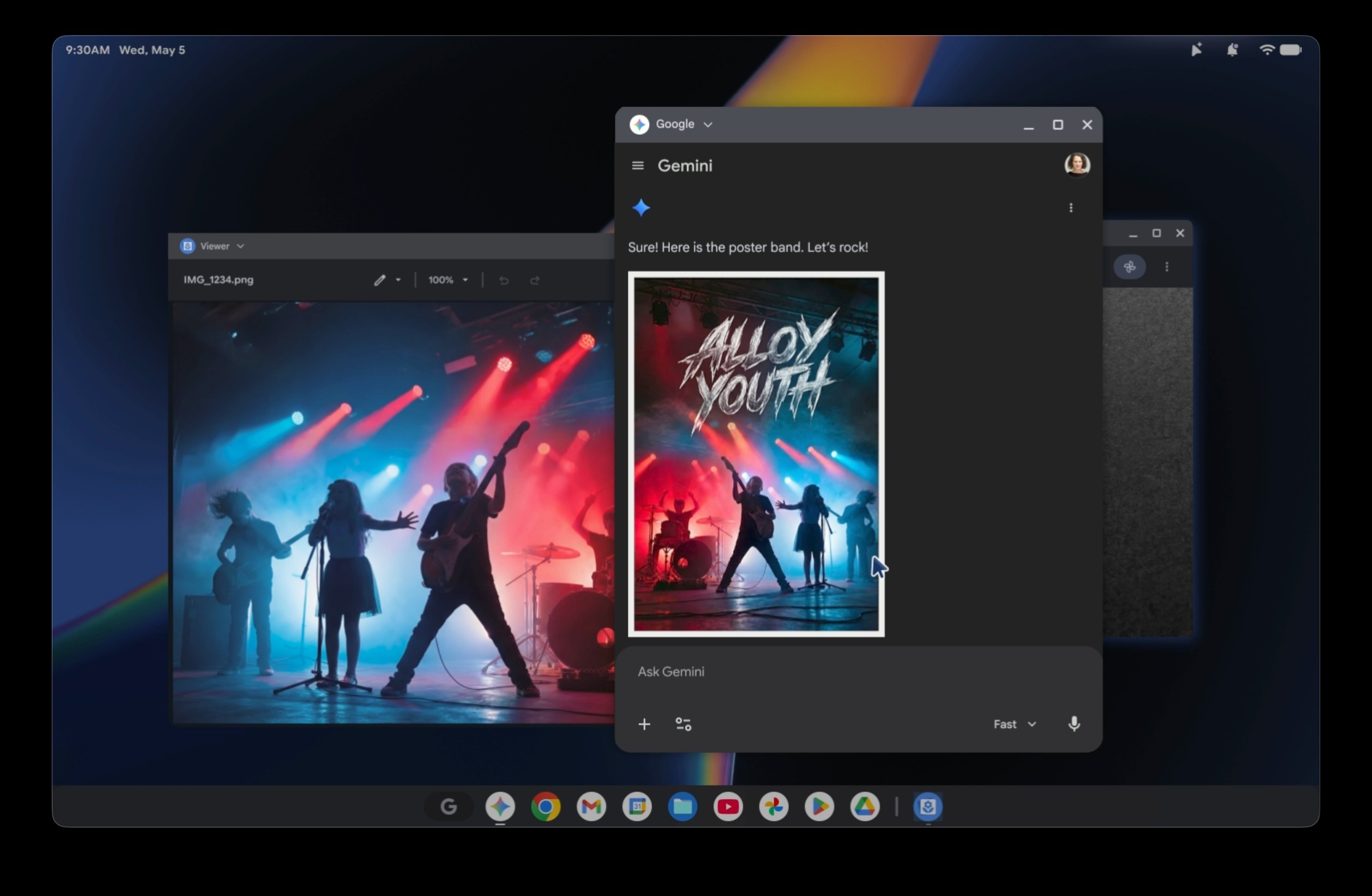Open the user profile avatar in Gemini
The height and width of the screenshot is (896, 1372).
[1077, 165]
